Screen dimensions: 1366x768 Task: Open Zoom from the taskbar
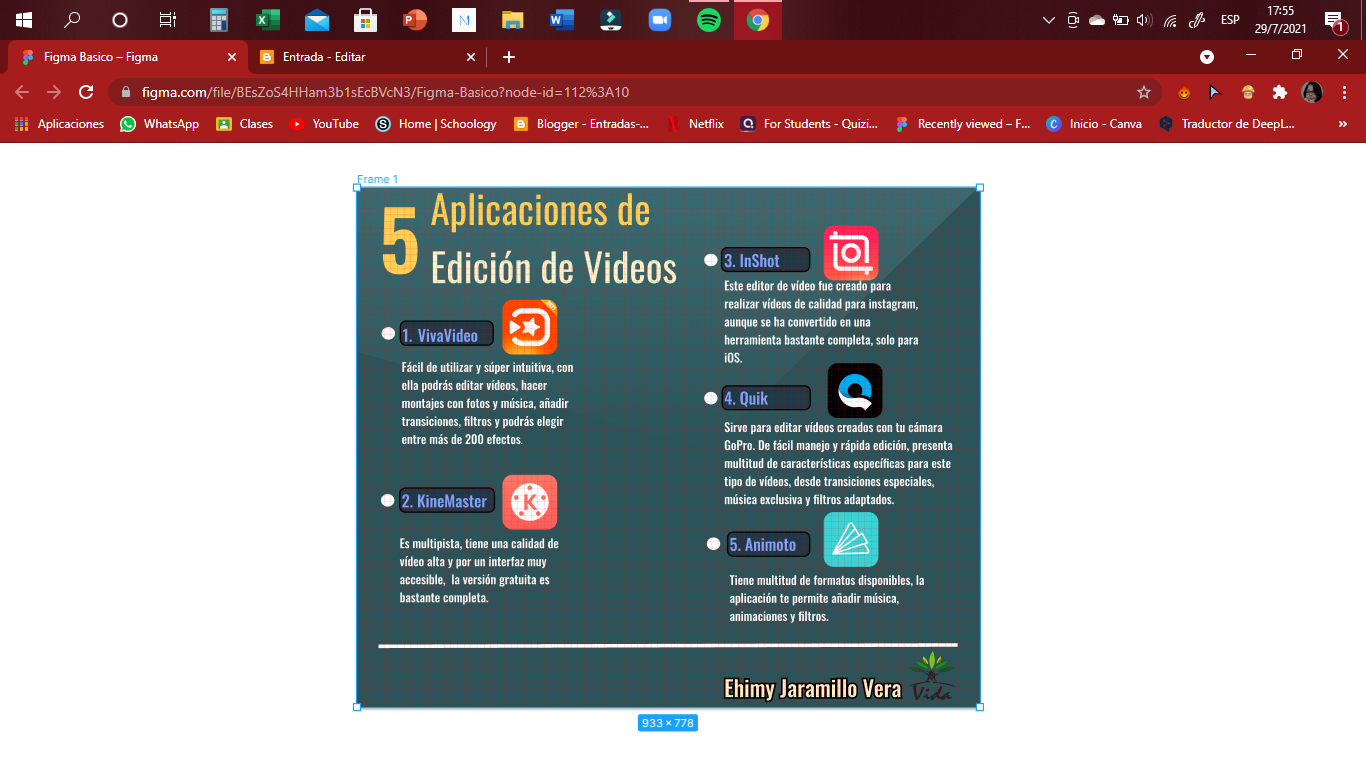pos(659,19)
